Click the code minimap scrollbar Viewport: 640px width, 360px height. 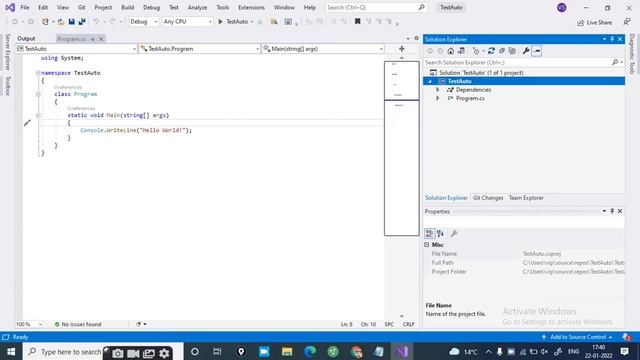[402, 149]
